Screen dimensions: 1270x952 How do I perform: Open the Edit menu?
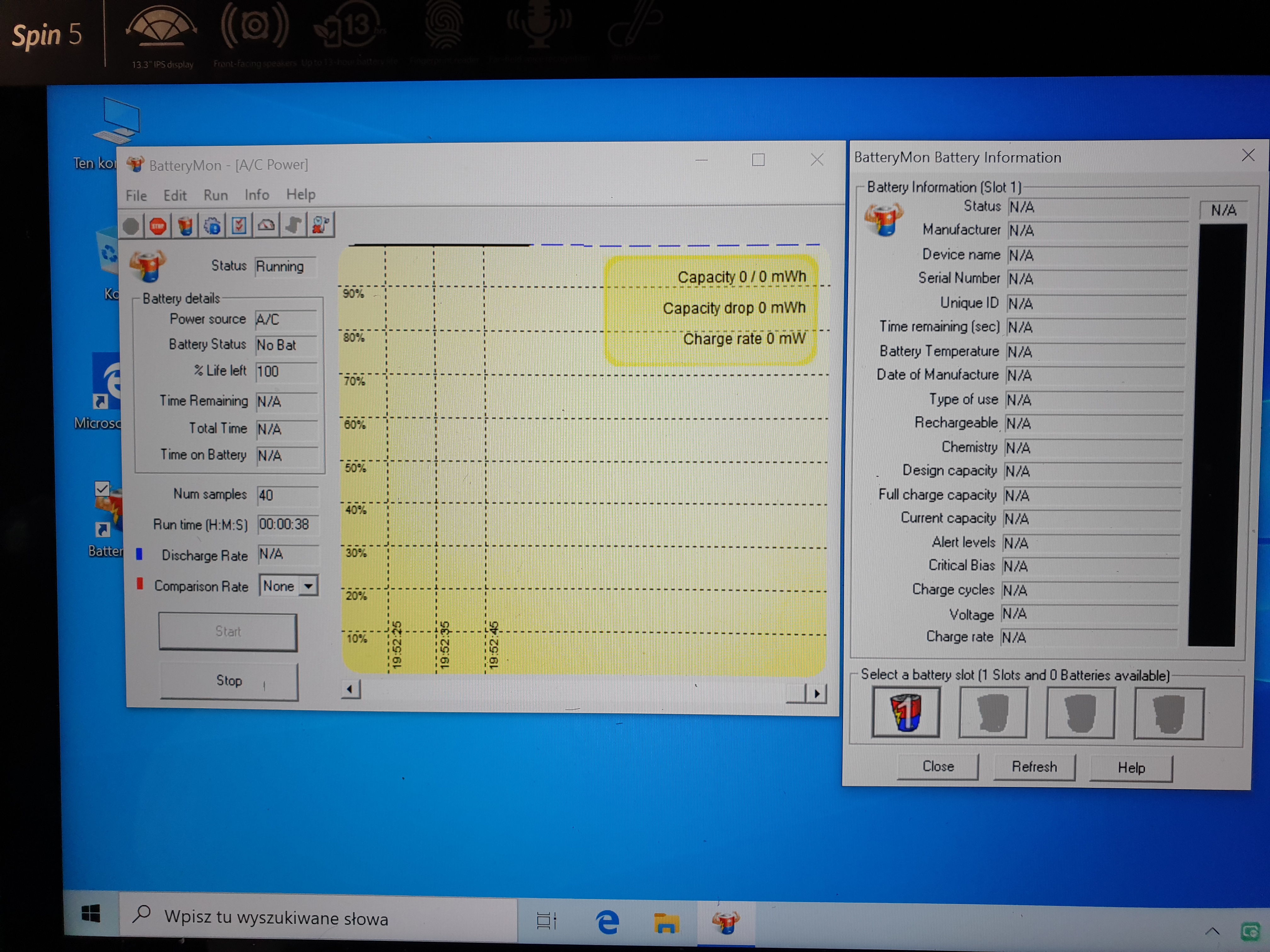[x=174, y=195]
